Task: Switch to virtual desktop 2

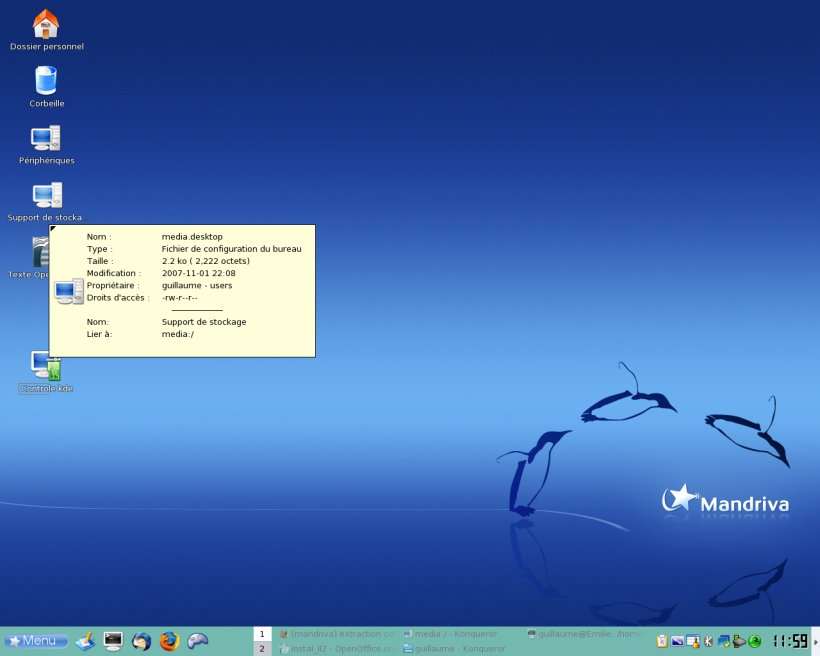Action: pyautogui.click(x=263, y=649)
